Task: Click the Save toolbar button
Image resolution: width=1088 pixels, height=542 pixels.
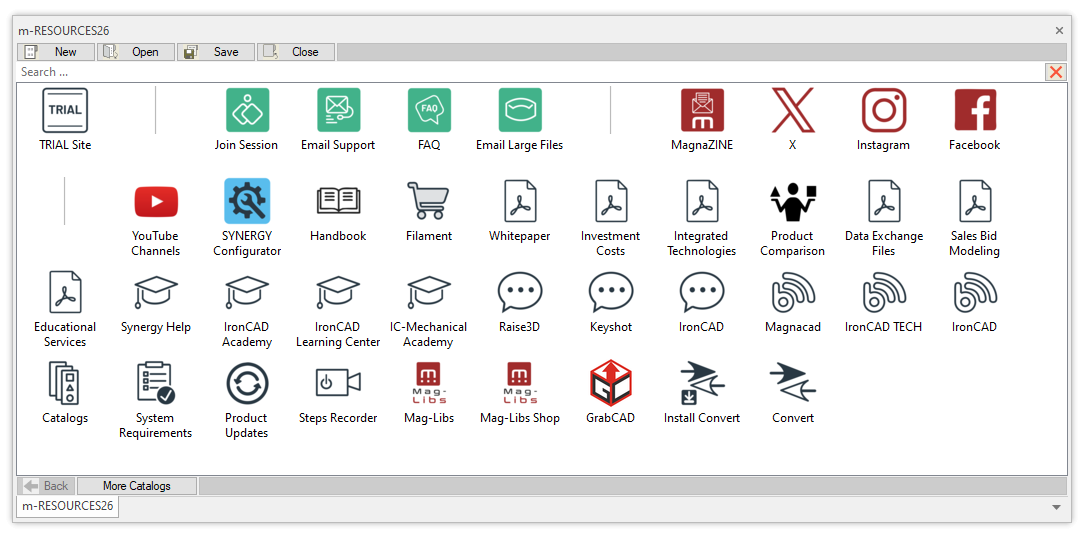Action: click(x=216, y=52)
